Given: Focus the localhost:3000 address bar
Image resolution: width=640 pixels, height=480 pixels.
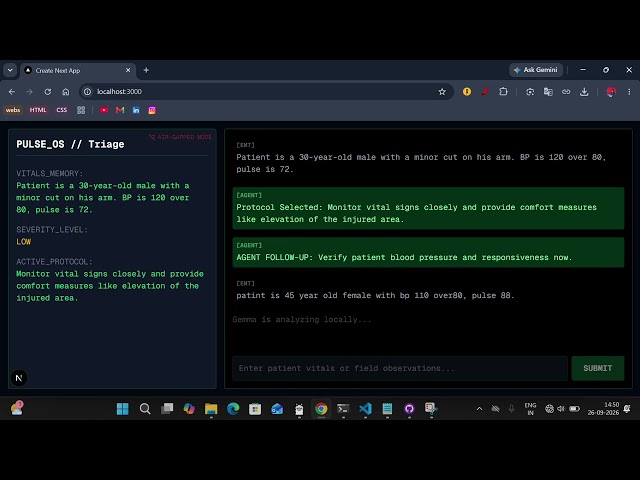Looking at the screenshot, I should [x=265, y=92].
